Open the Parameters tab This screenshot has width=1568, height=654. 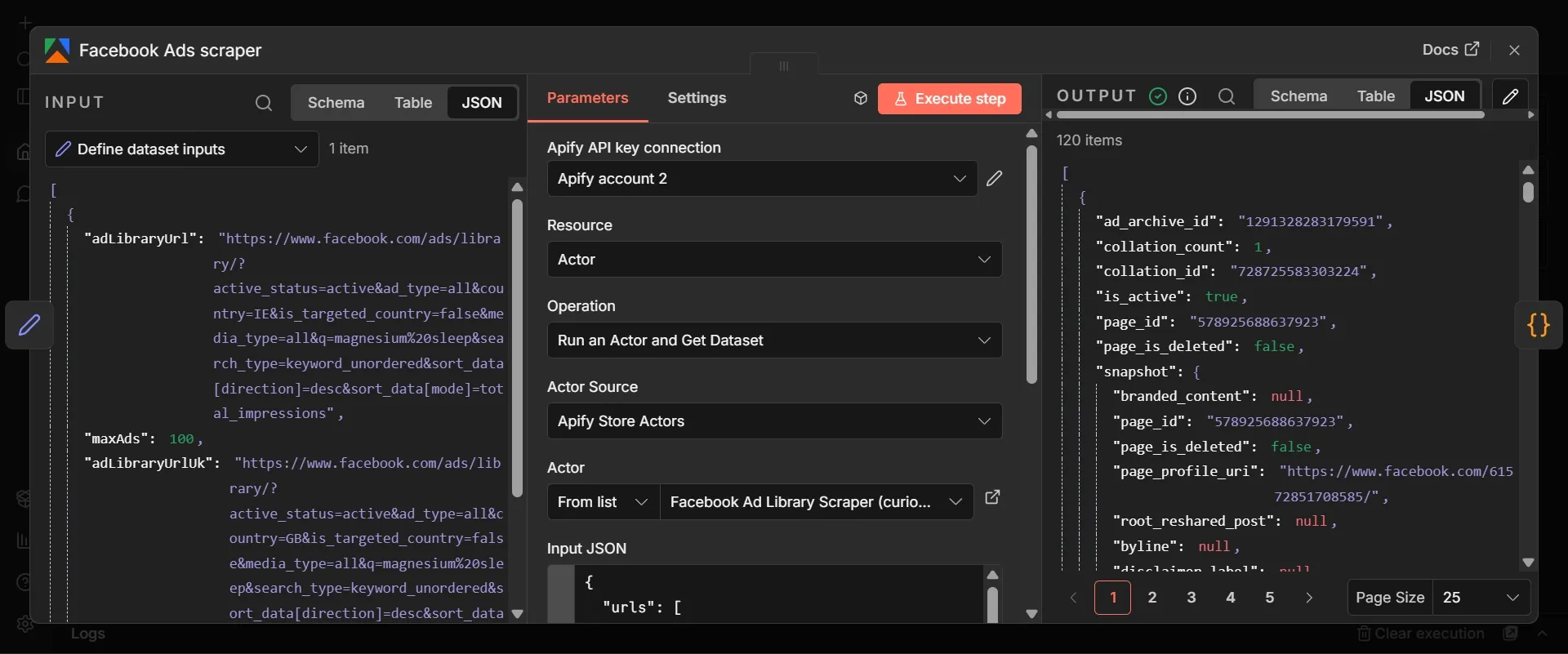pos(587,98)
